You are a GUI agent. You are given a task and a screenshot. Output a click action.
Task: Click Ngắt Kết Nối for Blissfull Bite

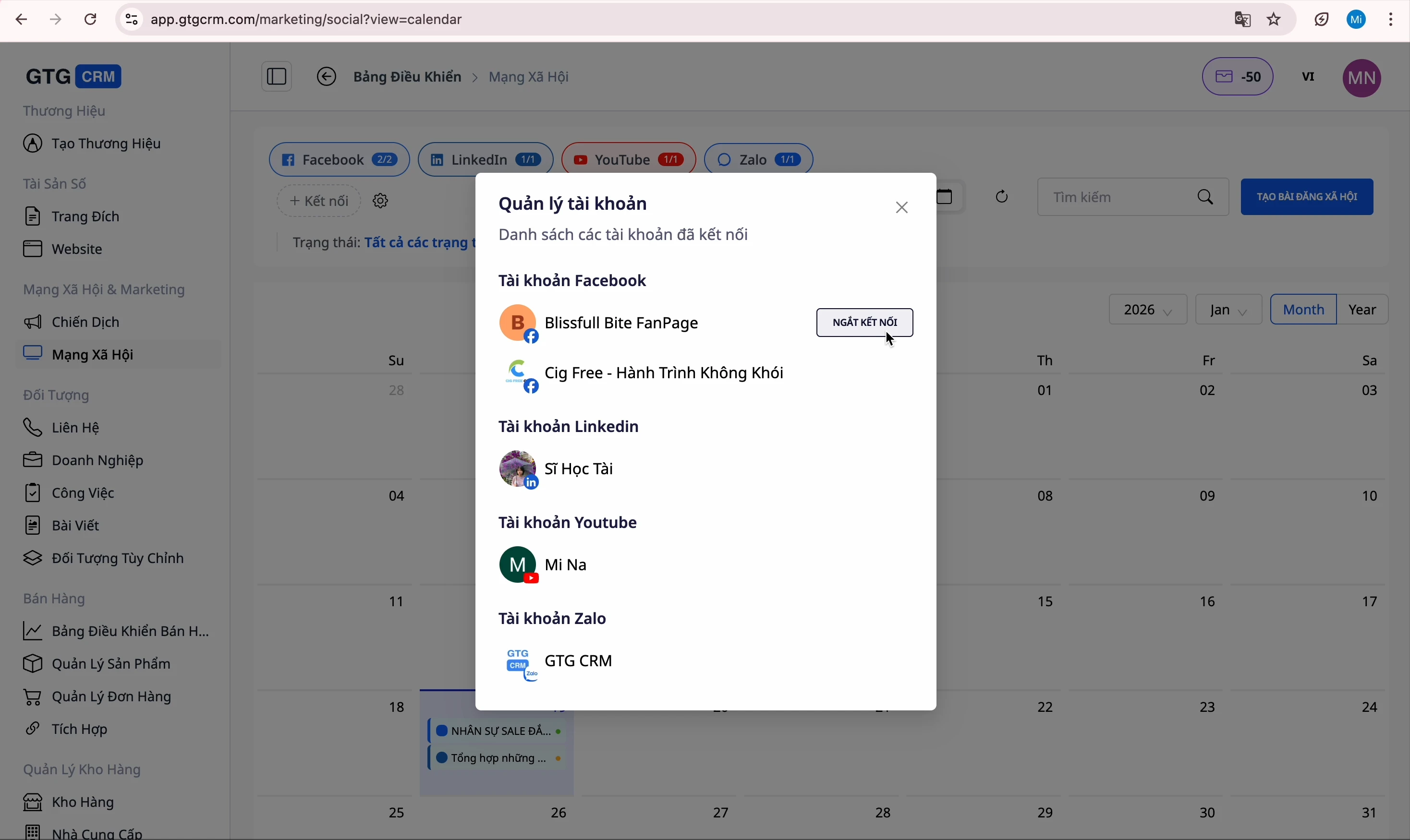pos(865,323)
